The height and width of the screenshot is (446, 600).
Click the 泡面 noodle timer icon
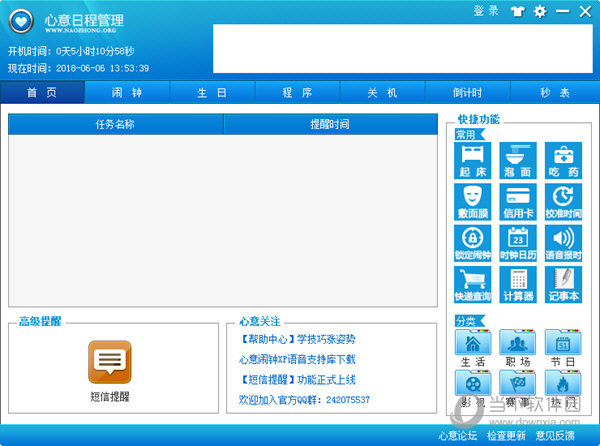click(x=518, y=161)
